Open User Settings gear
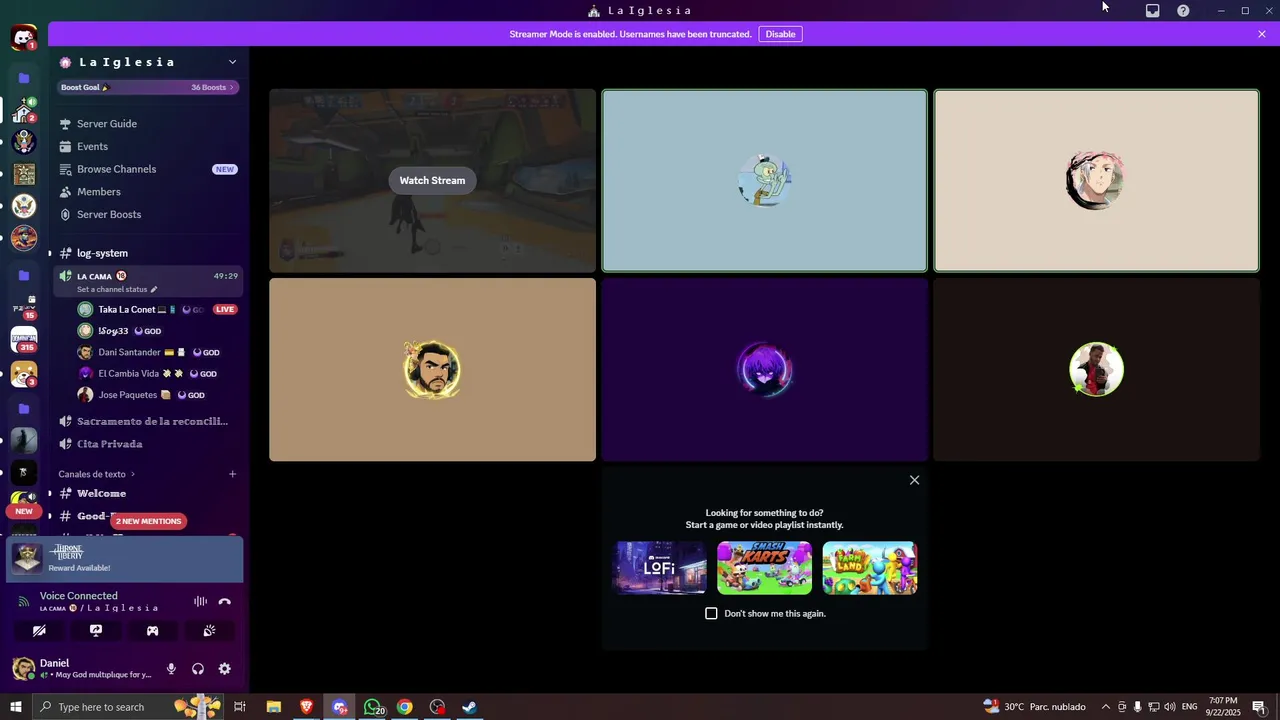This screenshot has width=1280, height=720. click(x=225, y=669)
